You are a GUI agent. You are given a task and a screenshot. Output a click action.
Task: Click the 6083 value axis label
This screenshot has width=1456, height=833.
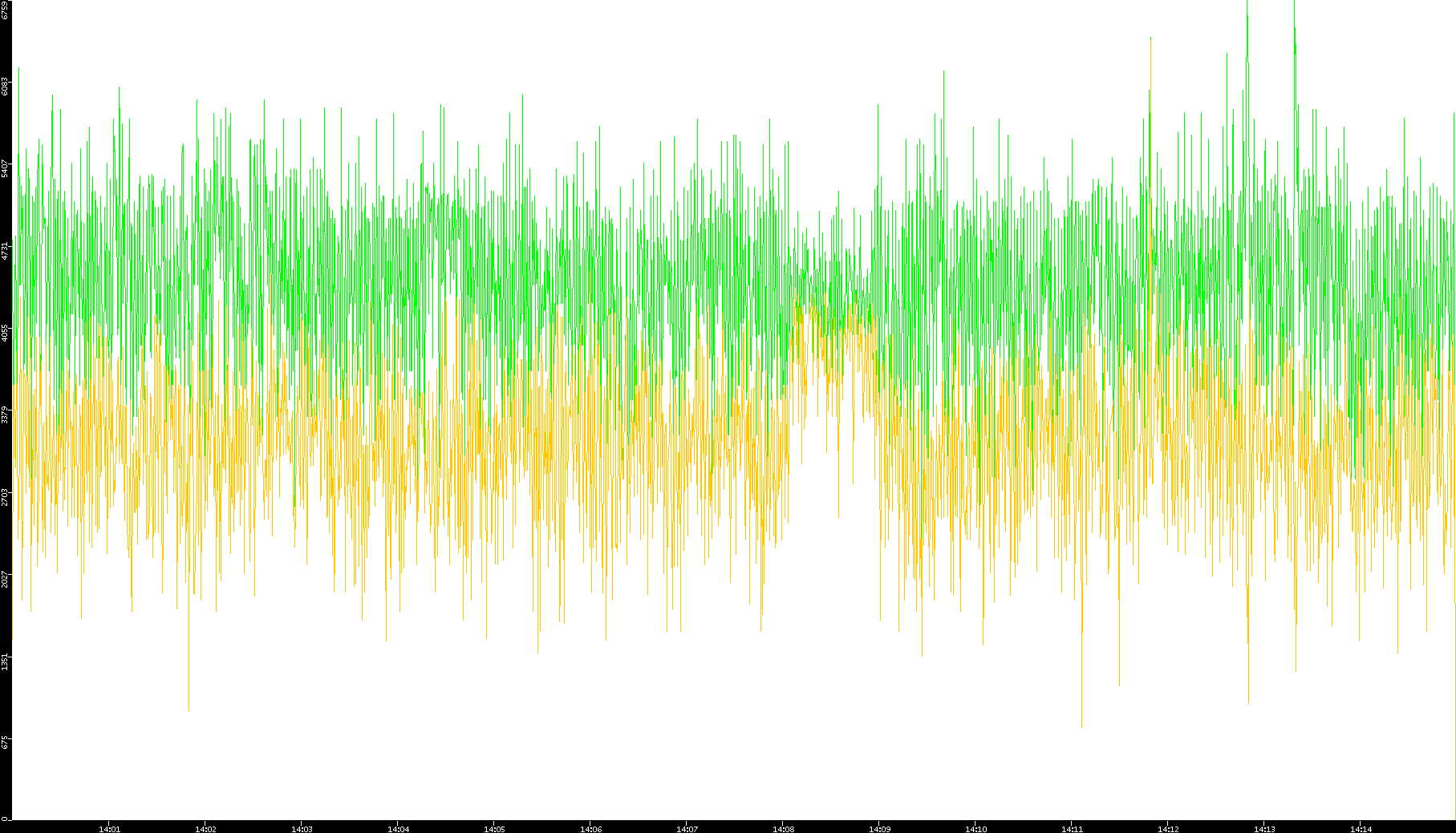point(6,86)
